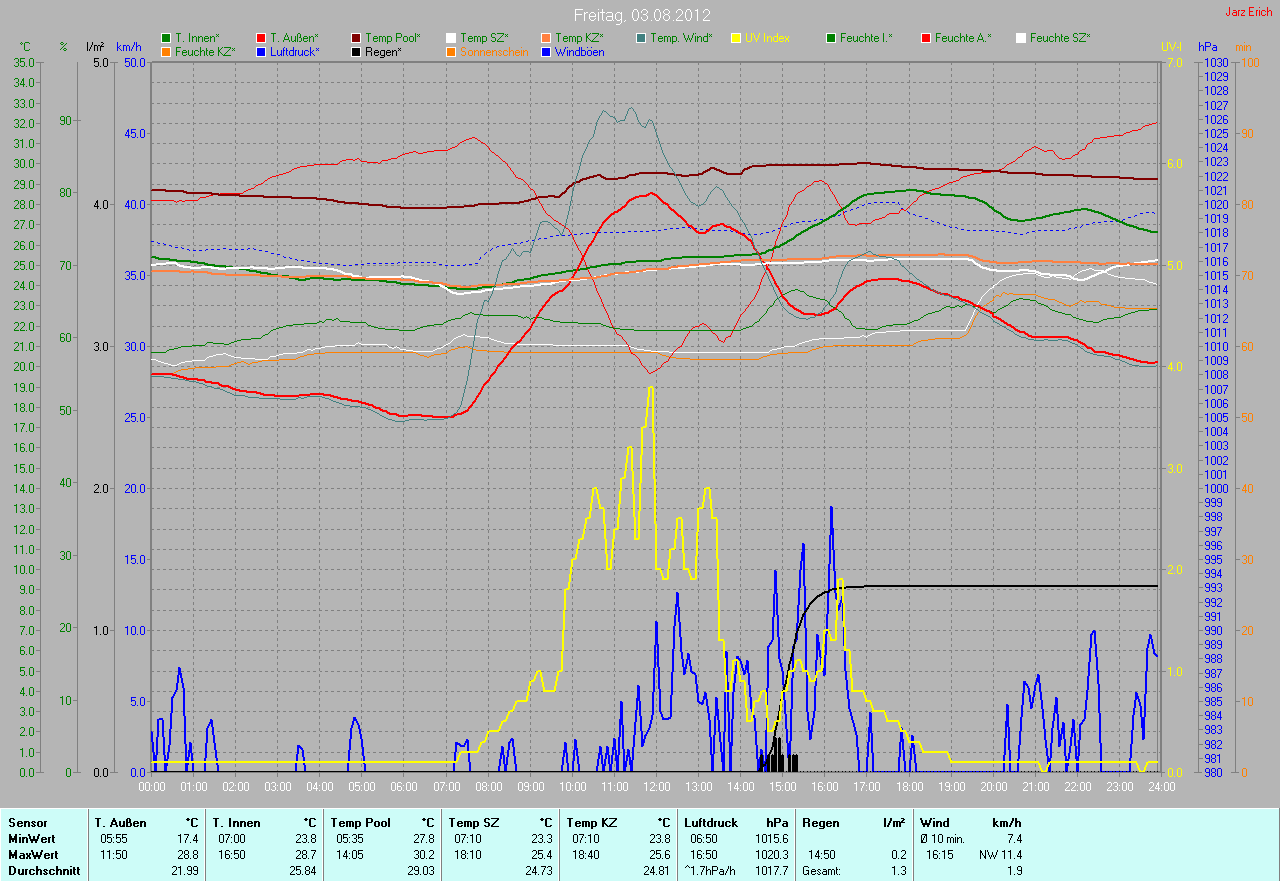The image size is (1280, 881).
Task: Click the red Feuchte A. legend swatch
Action: [x=926, y=38]
